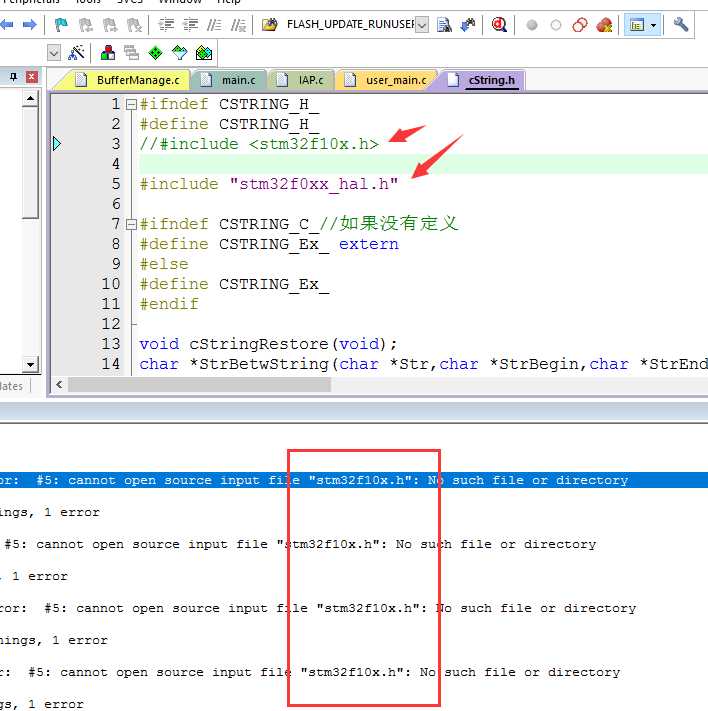This screenshot has width=708, height=711.
Task: Click the project panel vertical scroll thumb
Action: 30,162
